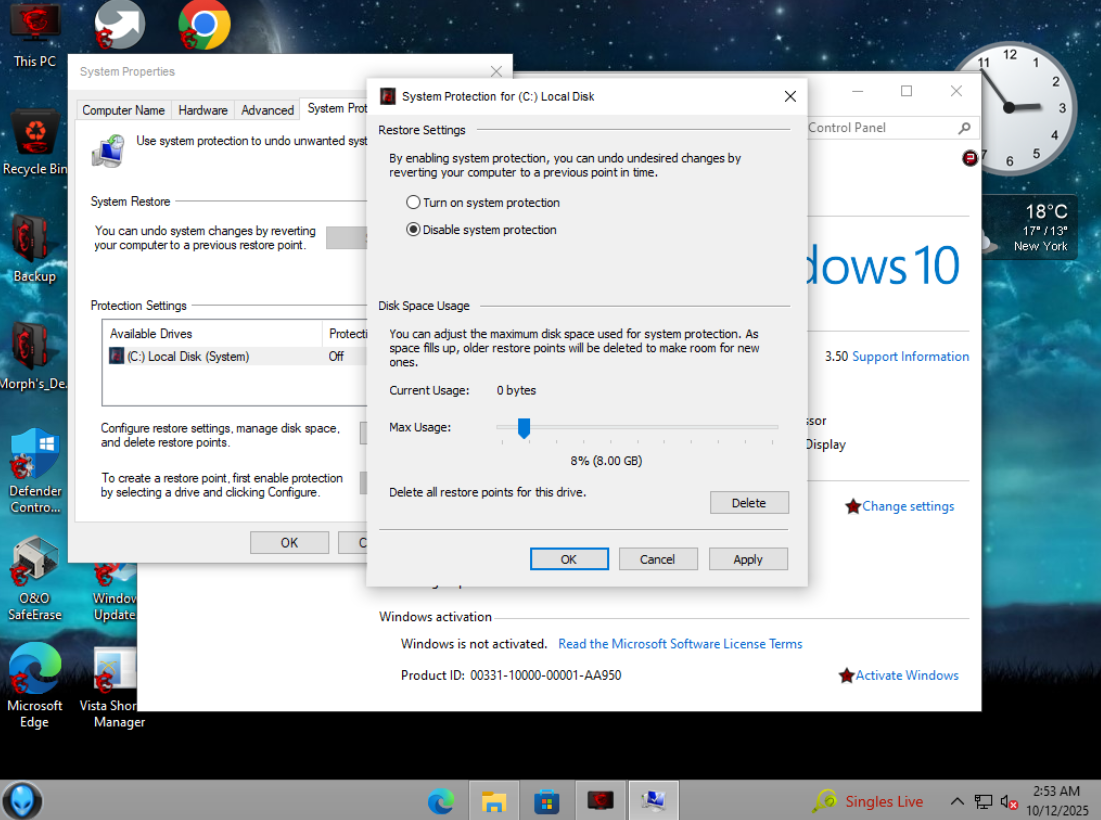The image size is (1101, 820).
Task: Open File Explorer from the taskbar
Action: (494, 801)
